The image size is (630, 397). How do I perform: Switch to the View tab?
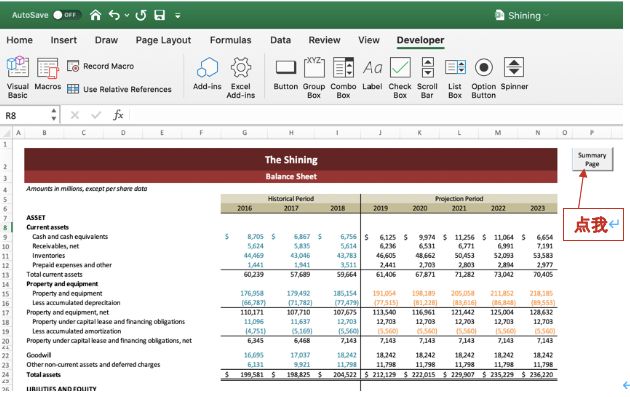pos(369,40)
